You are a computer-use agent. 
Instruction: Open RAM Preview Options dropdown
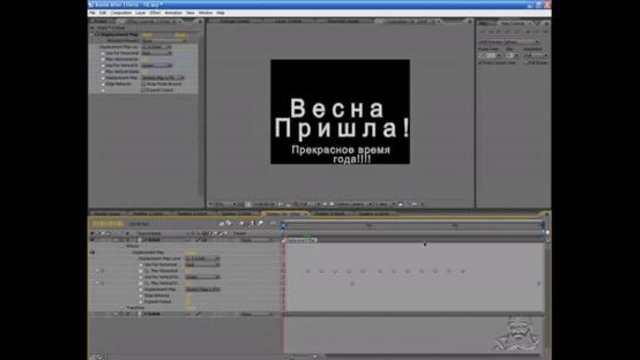(x=509, y=42)
